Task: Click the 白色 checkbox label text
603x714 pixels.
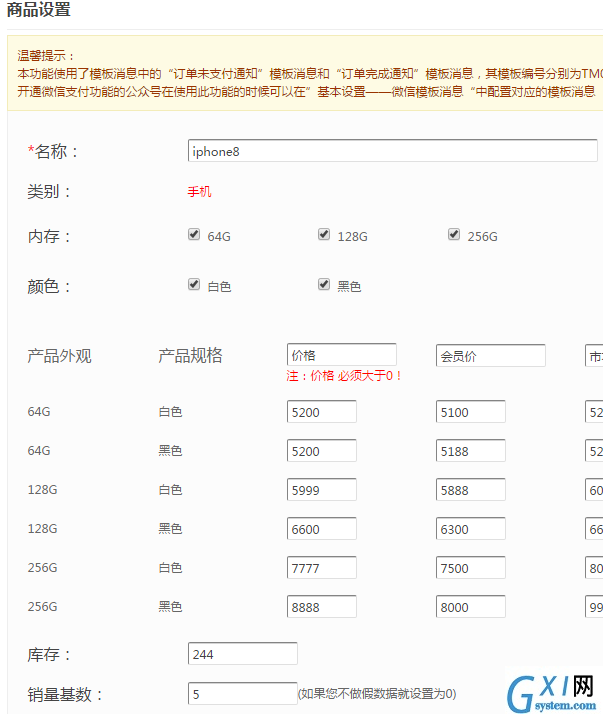Action: click(220, 286)
